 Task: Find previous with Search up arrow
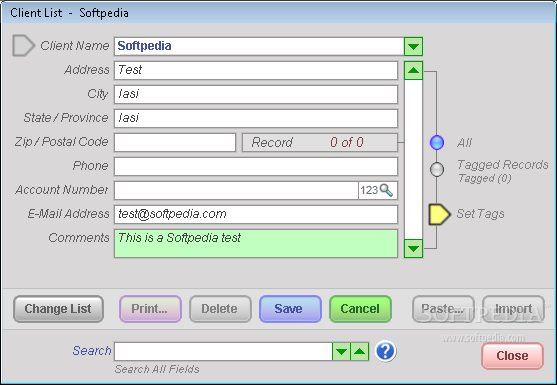click(359, 352)
